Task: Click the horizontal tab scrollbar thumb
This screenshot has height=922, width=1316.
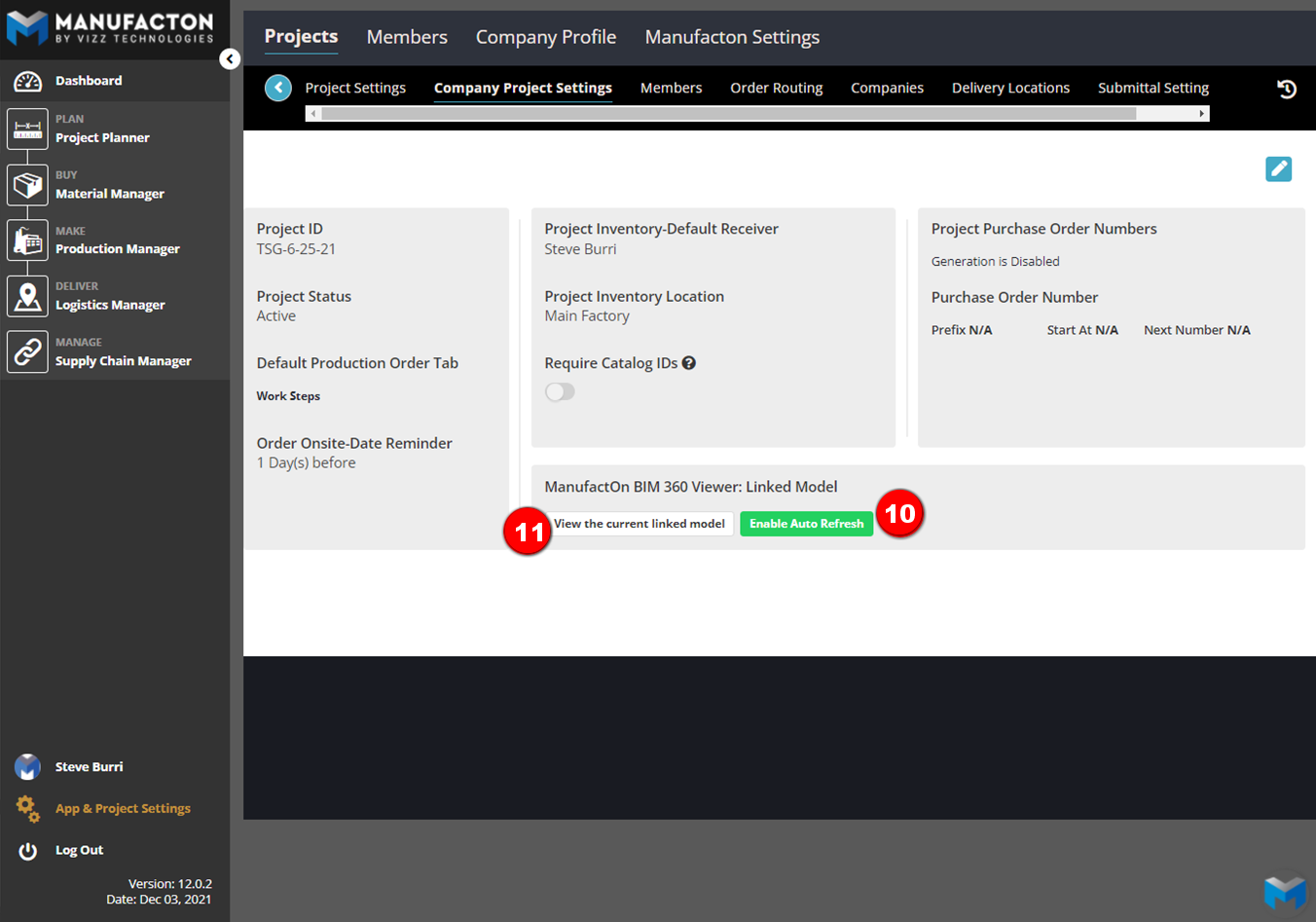Action: click(x=728, y=114)
